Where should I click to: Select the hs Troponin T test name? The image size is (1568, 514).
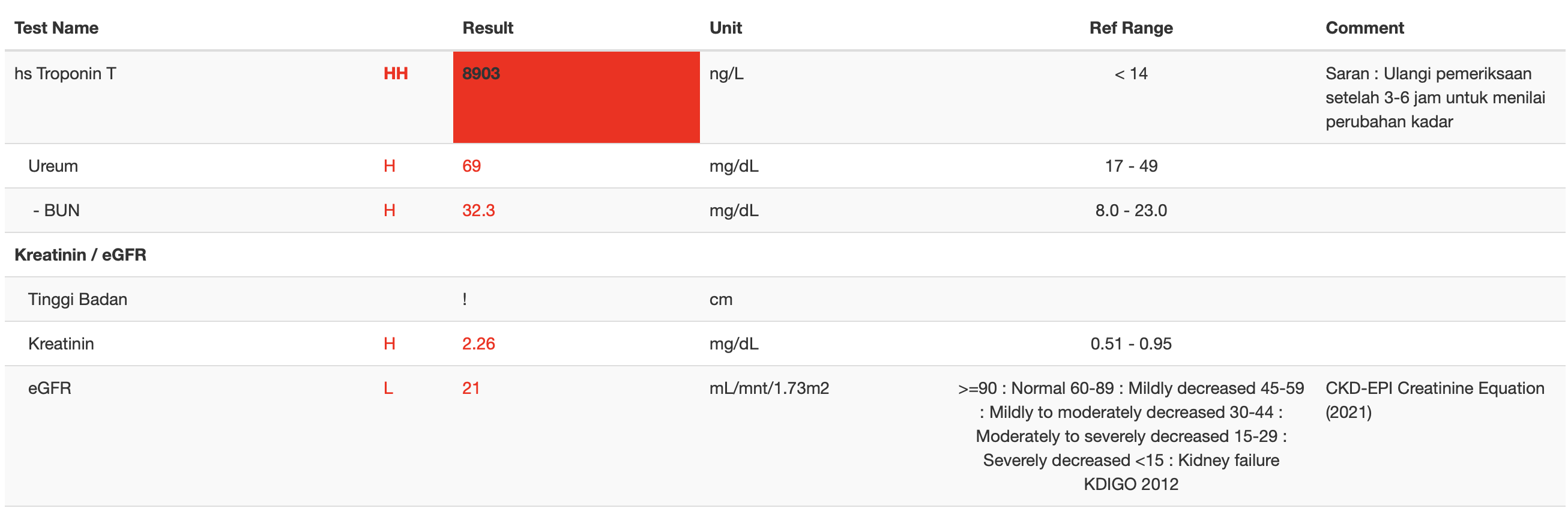click(65, 74)
